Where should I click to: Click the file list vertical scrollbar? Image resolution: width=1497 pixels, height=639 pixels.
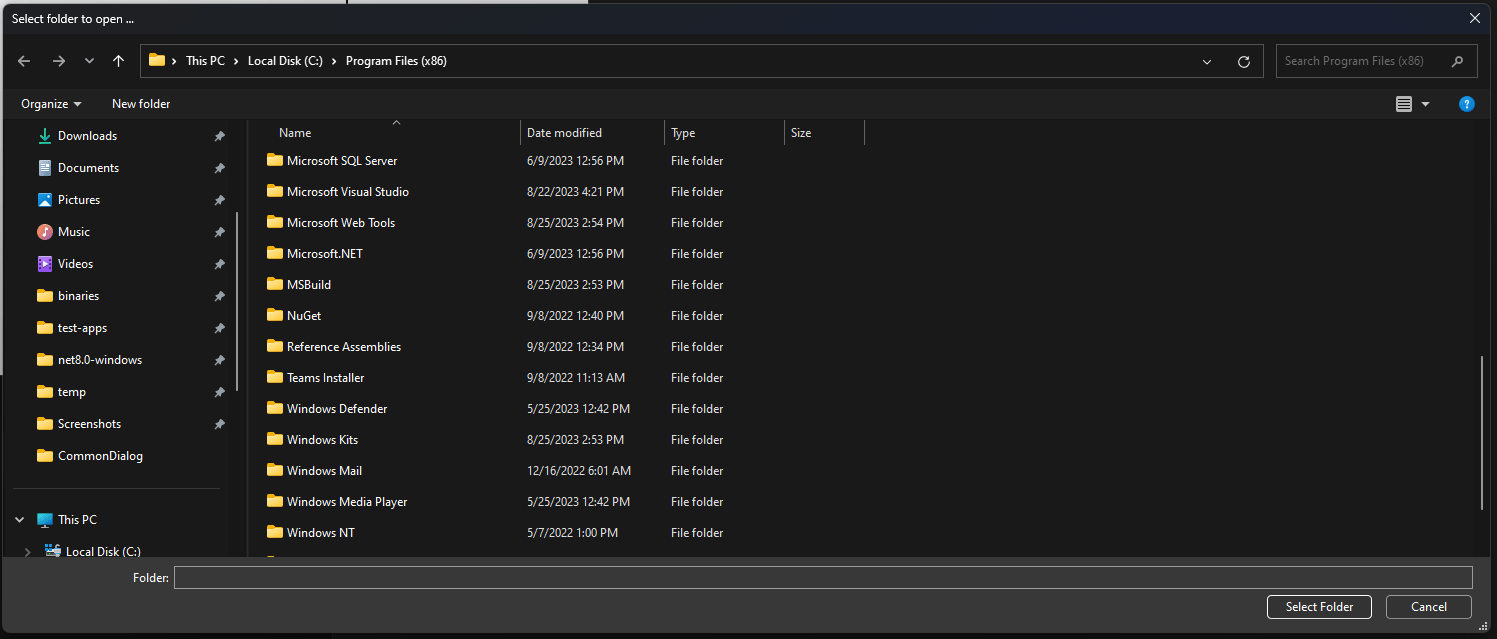point(1482,432)
